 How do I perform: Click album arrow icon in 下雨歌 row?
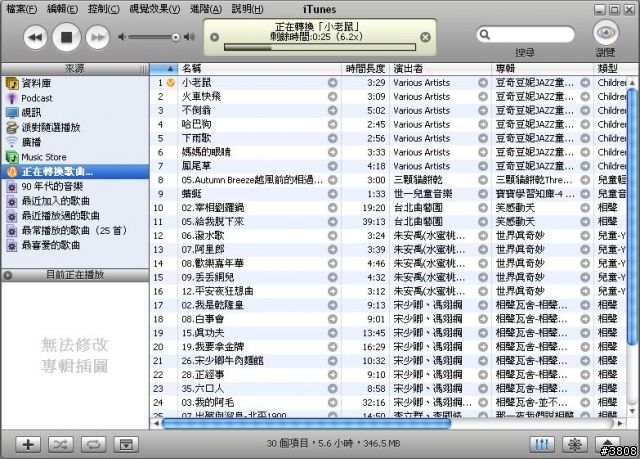585,138
